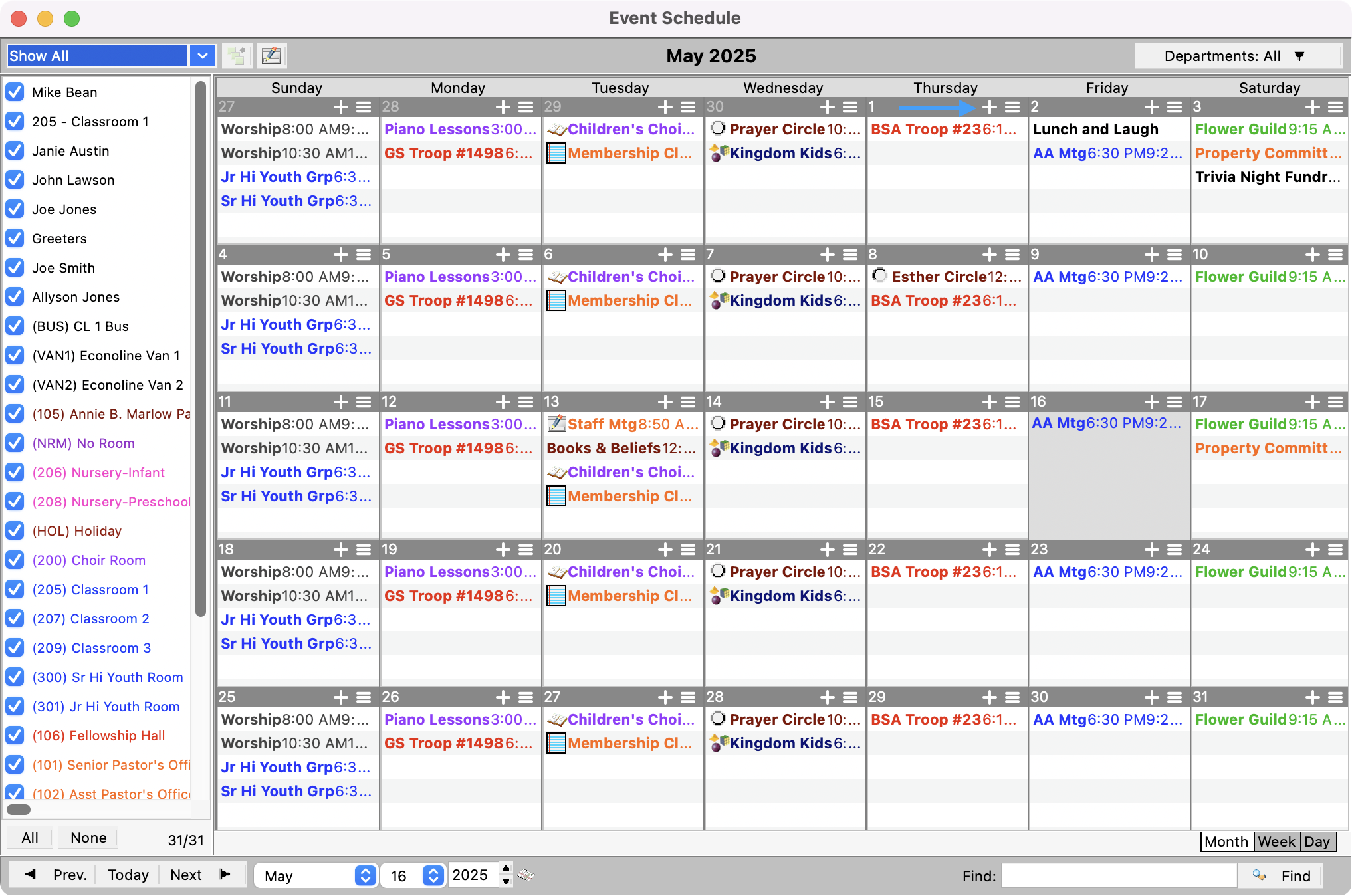
Task: Click the small calendar icon beside the year field
Action: tap(526, 875)
